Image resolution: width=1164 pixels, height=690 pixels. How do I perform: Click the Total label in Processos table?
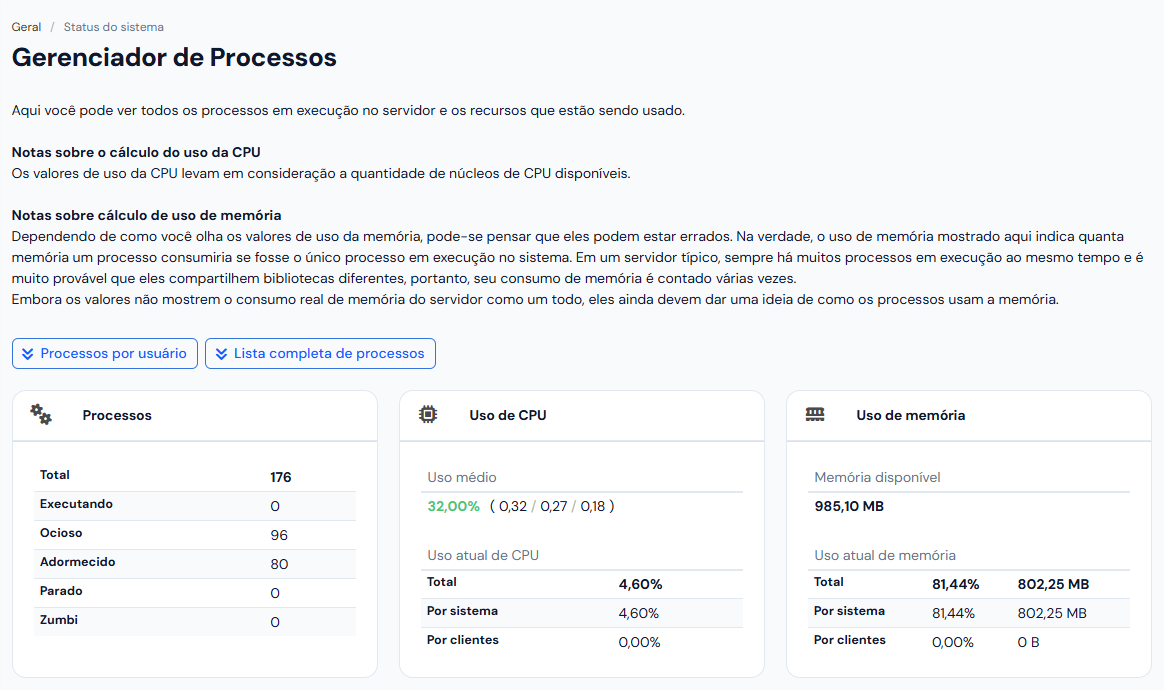[54, 475]
